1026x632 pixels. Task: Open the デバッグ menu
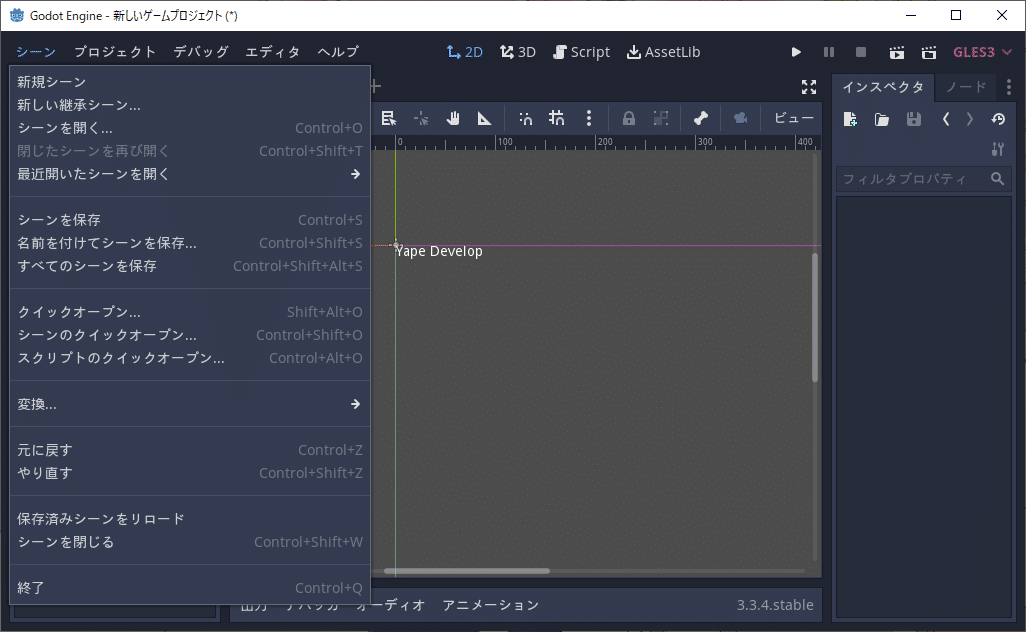click(x=201, y=52)
